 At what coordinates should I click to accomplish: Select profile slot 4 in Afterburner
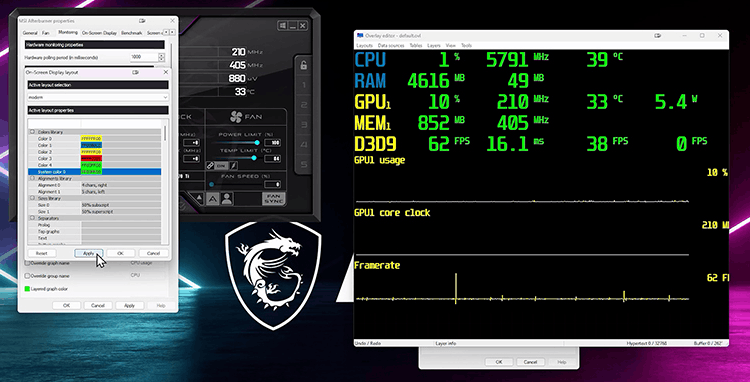coord(304,145)
